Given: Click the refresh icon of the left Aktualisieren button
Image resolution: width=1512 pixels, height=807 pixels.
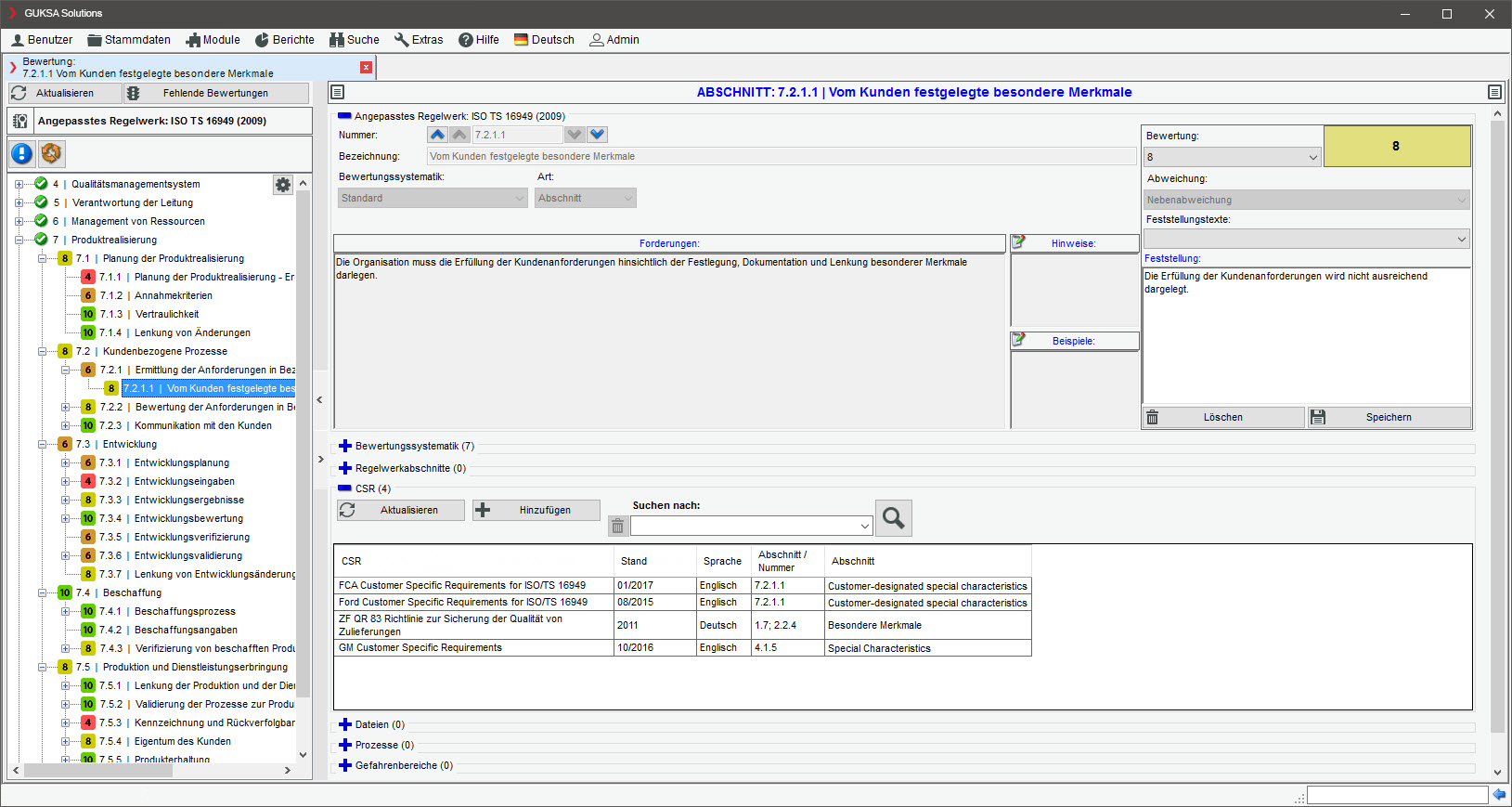Looking at the screenshot, I should [x=19, y=93].
